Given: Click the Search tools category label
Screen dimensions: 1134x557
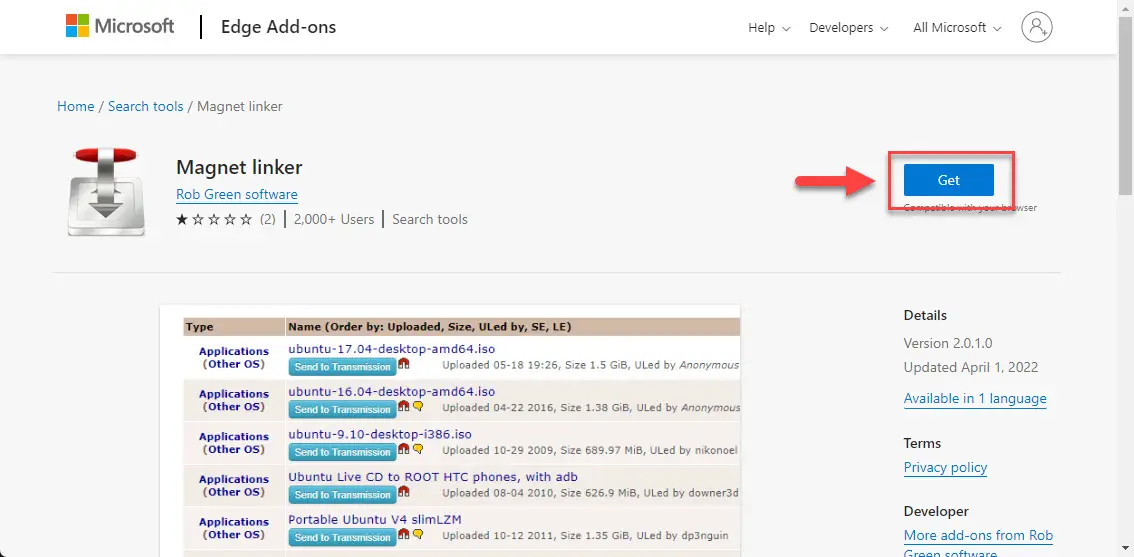Looking at the screenshot, I should pyautogui.click(x=430, y=219).
